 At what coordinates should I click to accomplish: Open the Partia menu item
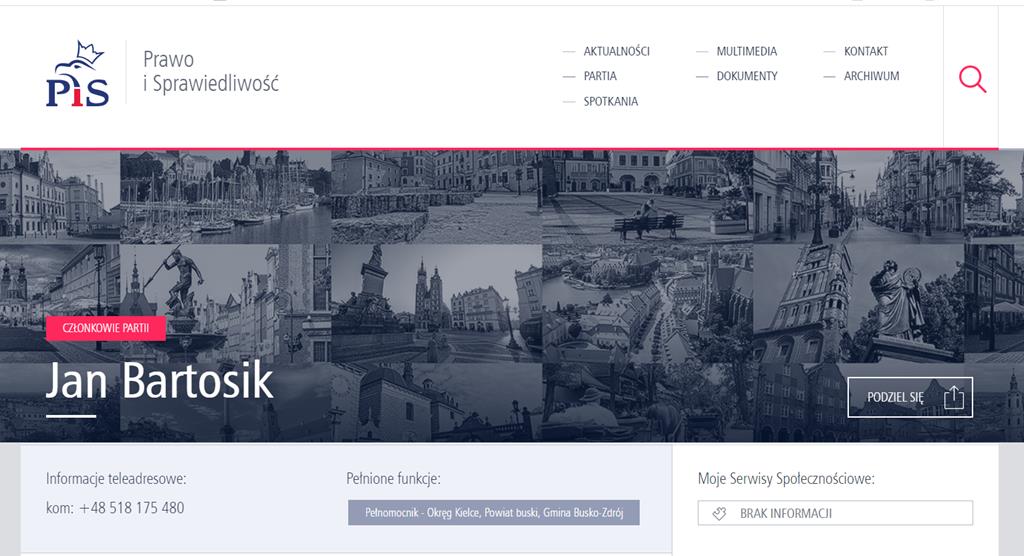coord(600,76)
